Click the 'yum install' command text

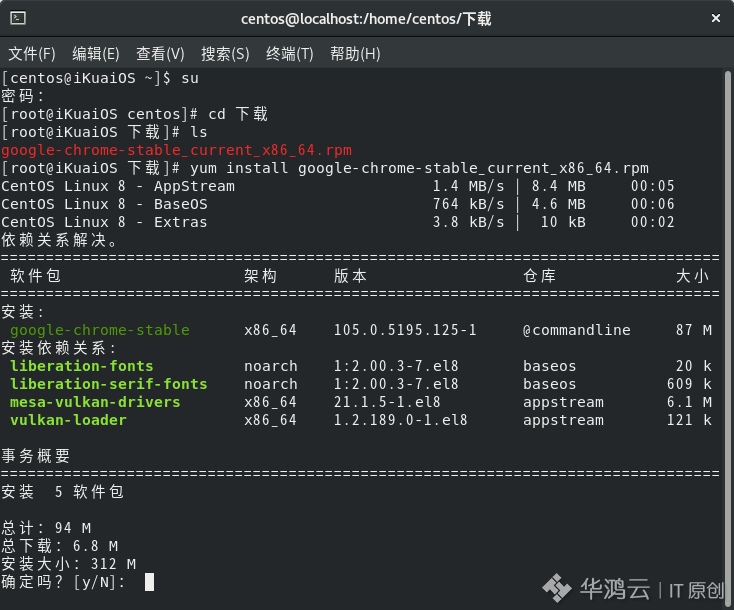(x=239, y=168)
